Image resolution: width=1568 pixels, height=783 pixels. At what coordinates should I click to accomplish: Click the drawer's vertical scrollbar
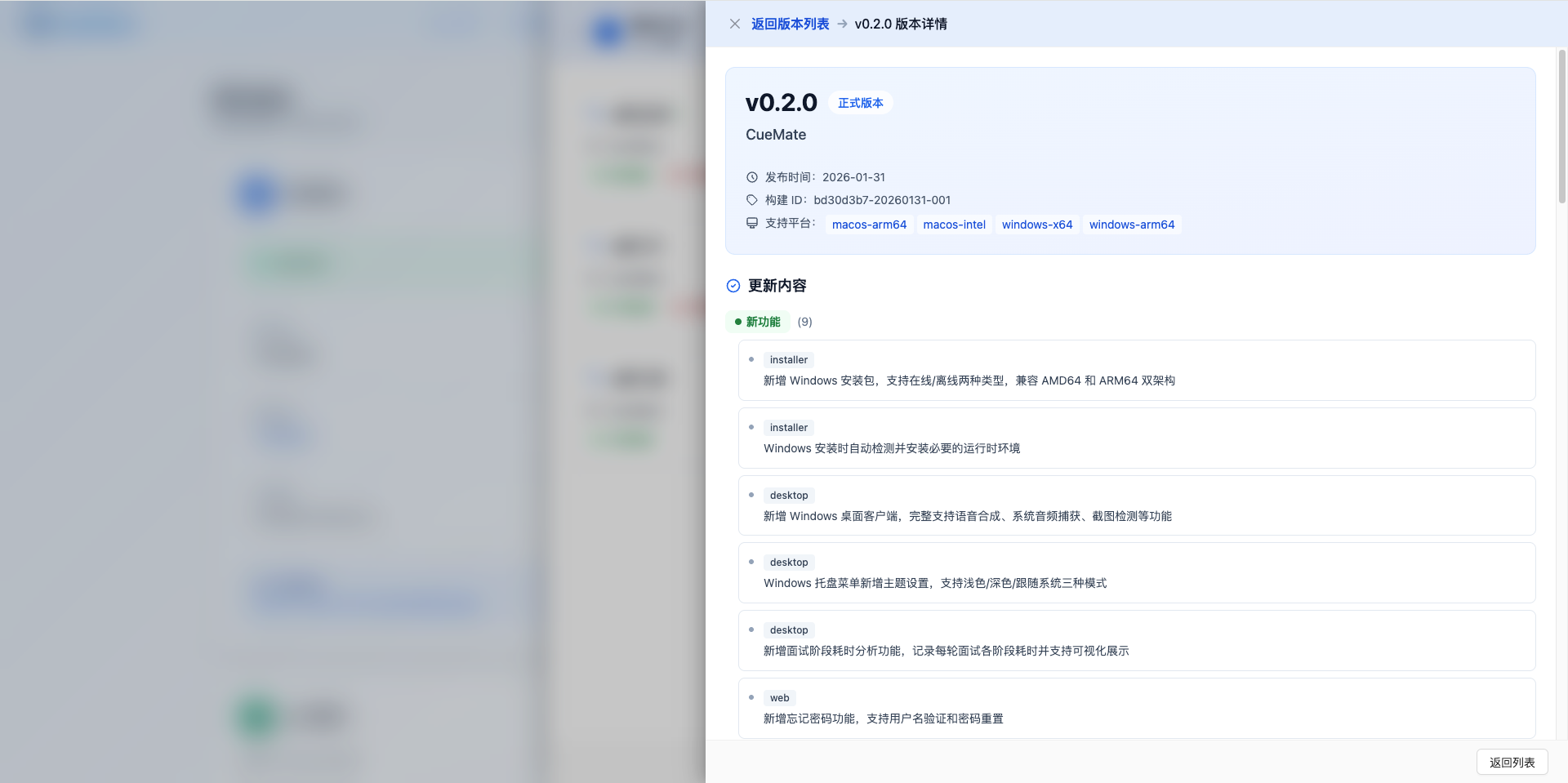(1561, 127)
